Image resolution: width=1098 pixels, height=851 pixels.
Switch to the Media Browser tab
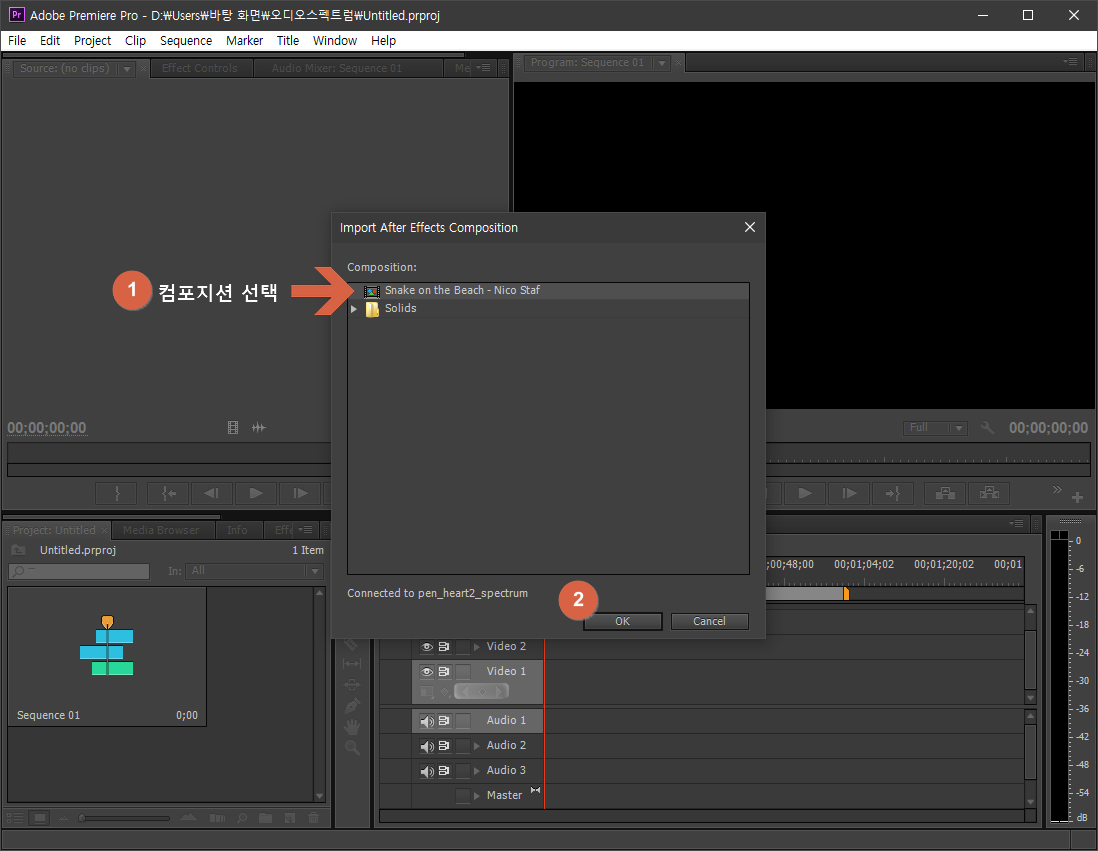(161, 530)
